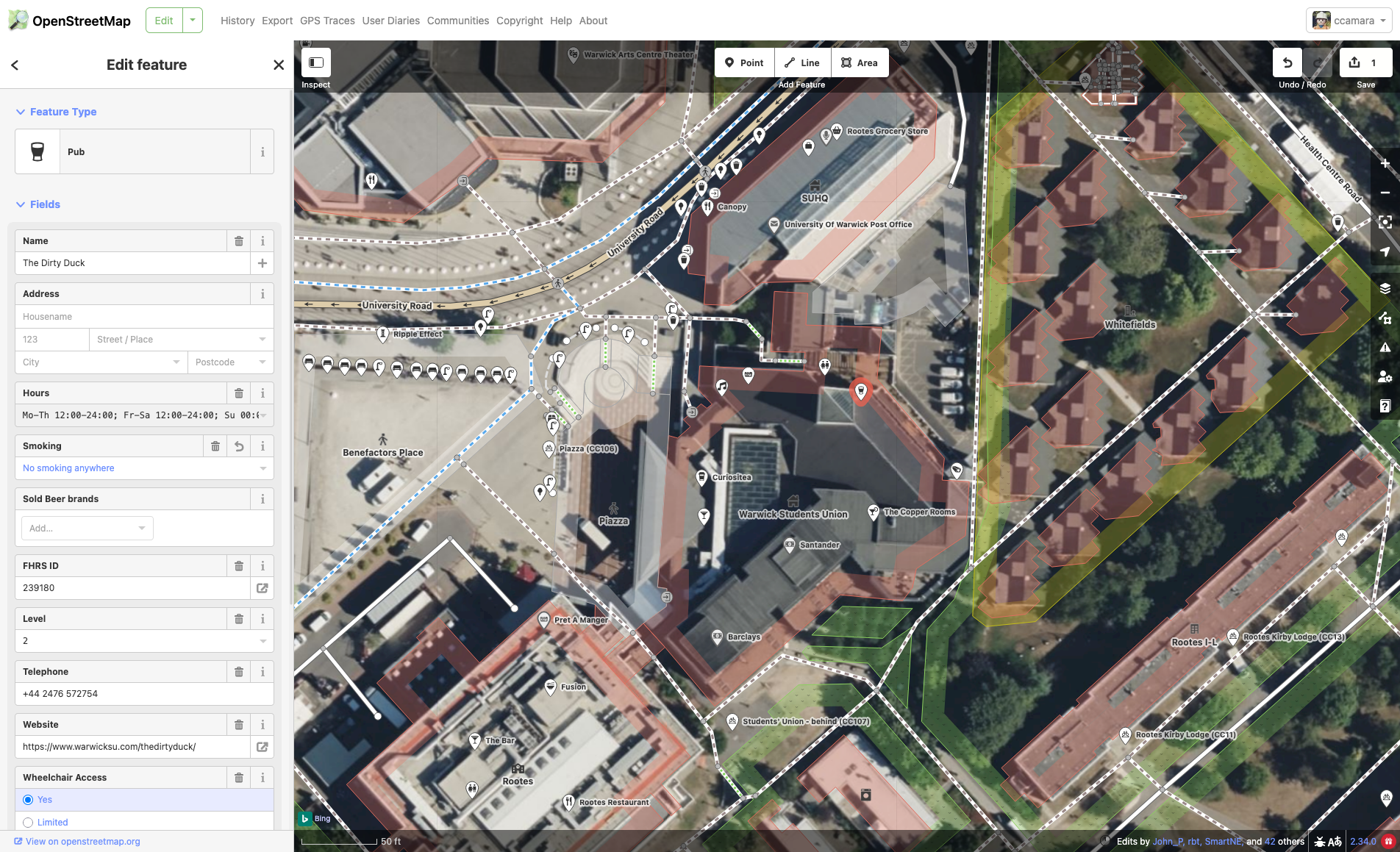
Task: Select Yes for Wheelchair Access
Action: click(x=28, y=800)
